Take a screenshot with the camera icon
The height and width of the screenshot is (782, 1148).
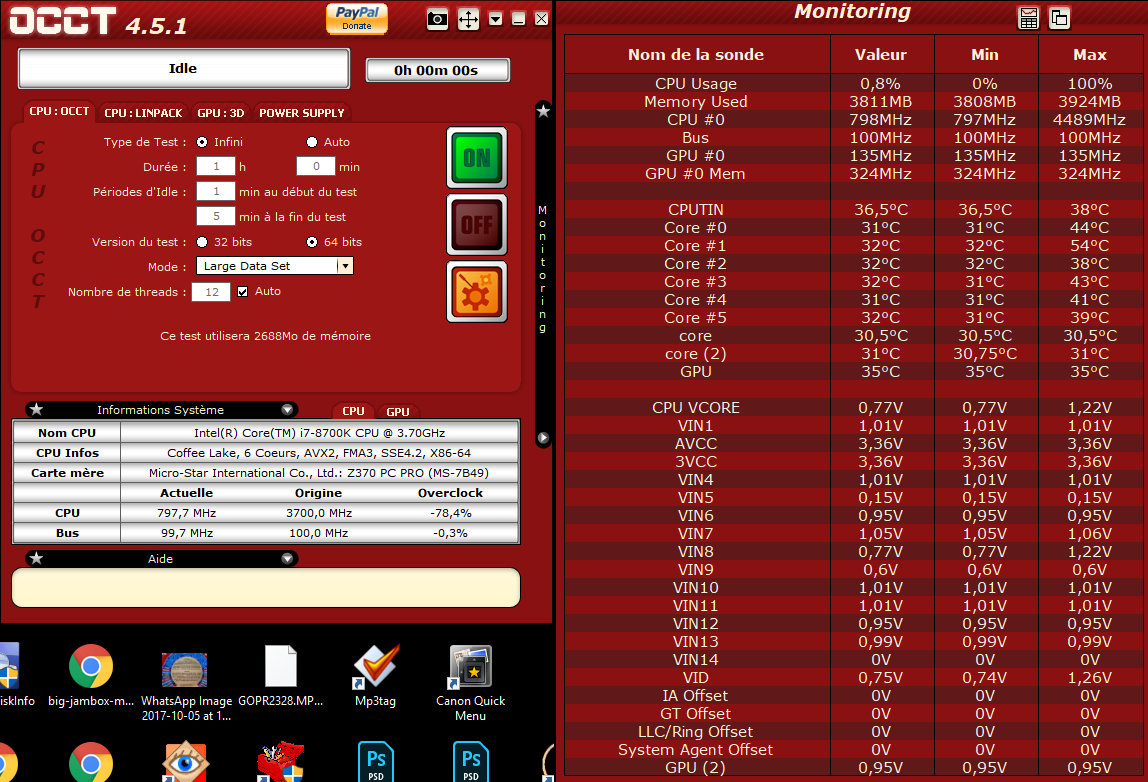pyautogui.click(x=437, y=19)
